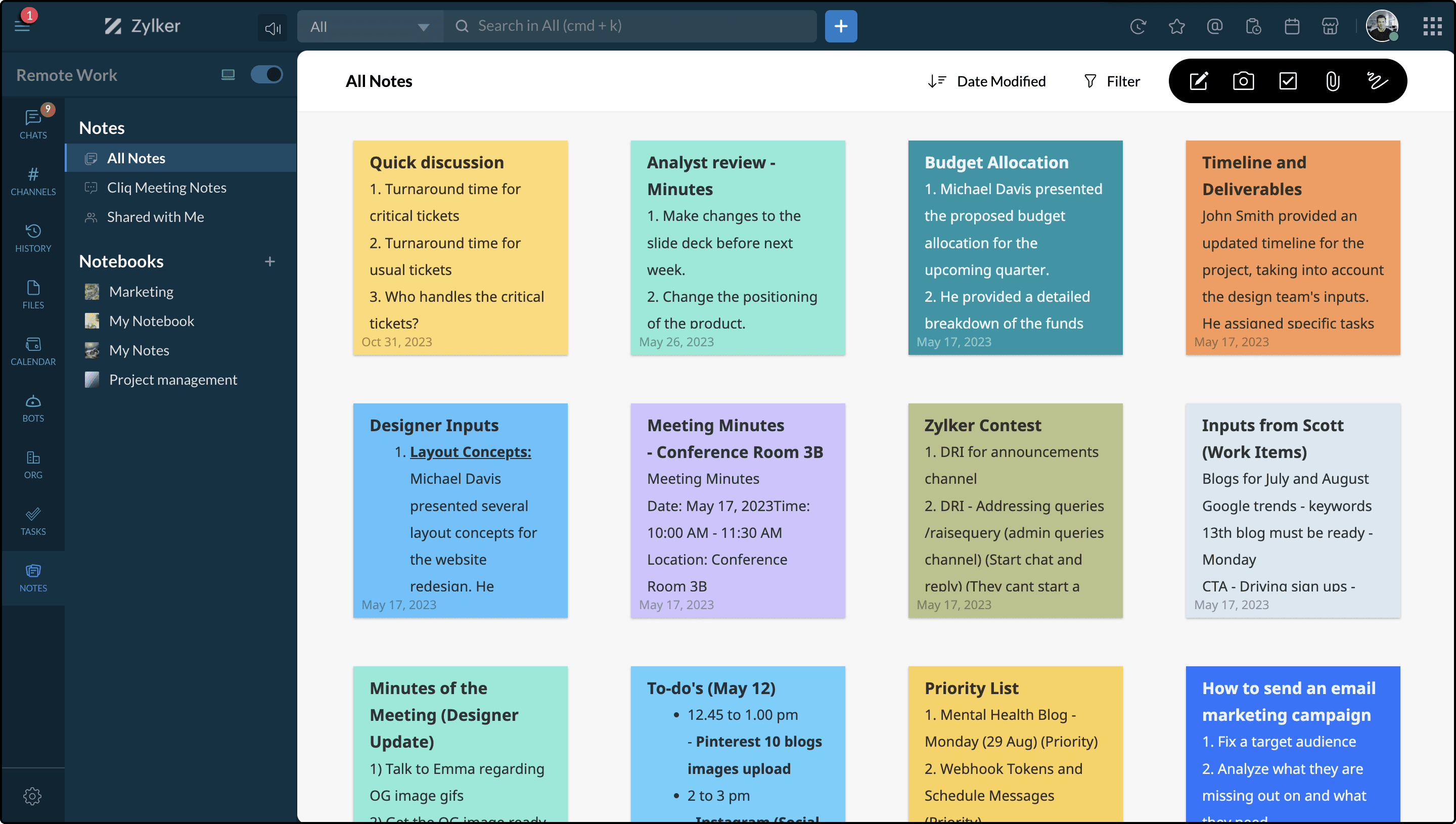
Task: Create a new checklist note
Action: pyautogui.click(x=1288, y=81)
